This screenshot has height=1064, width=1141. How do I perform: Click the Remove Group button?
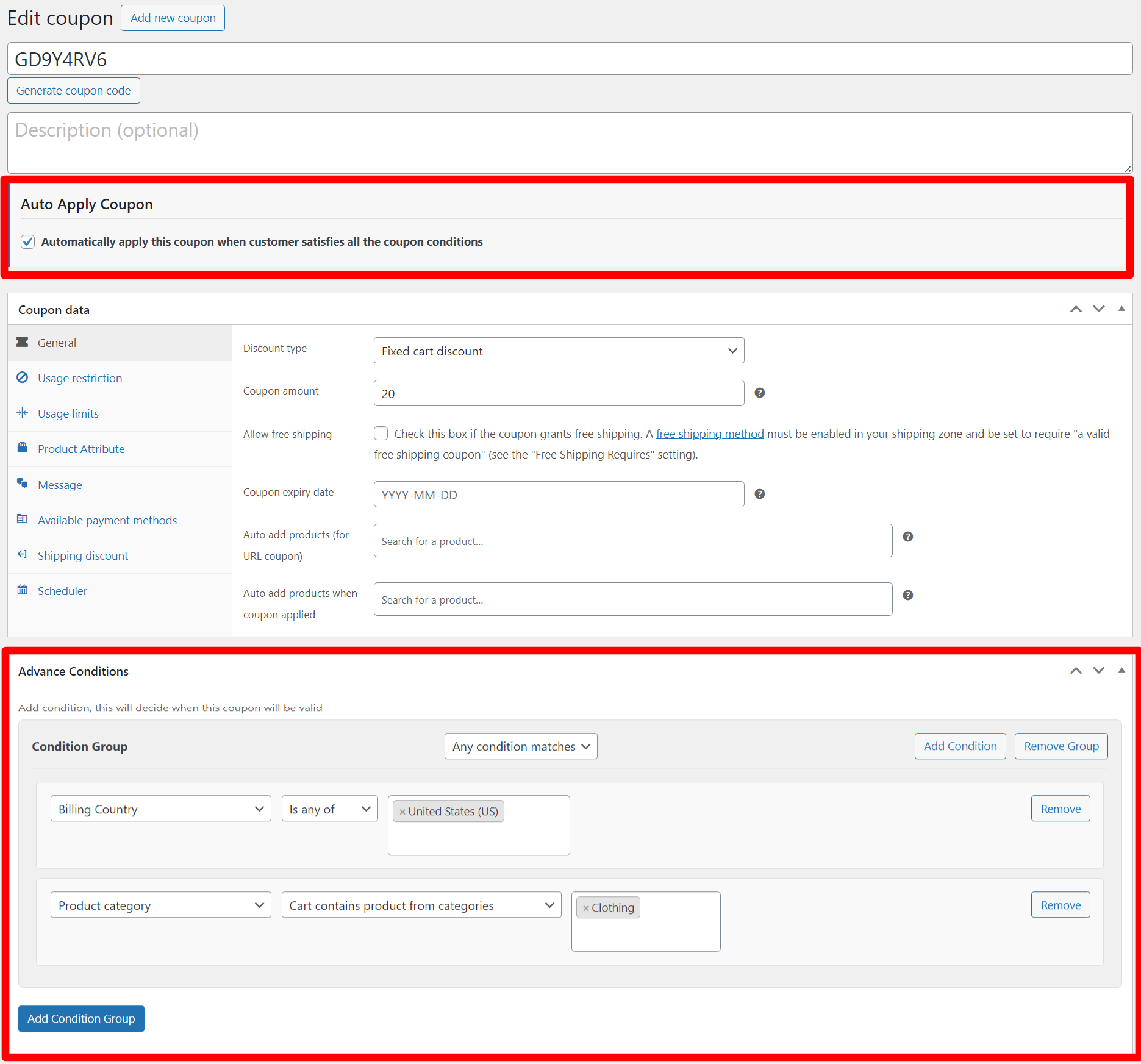[x=1061, y=746]
